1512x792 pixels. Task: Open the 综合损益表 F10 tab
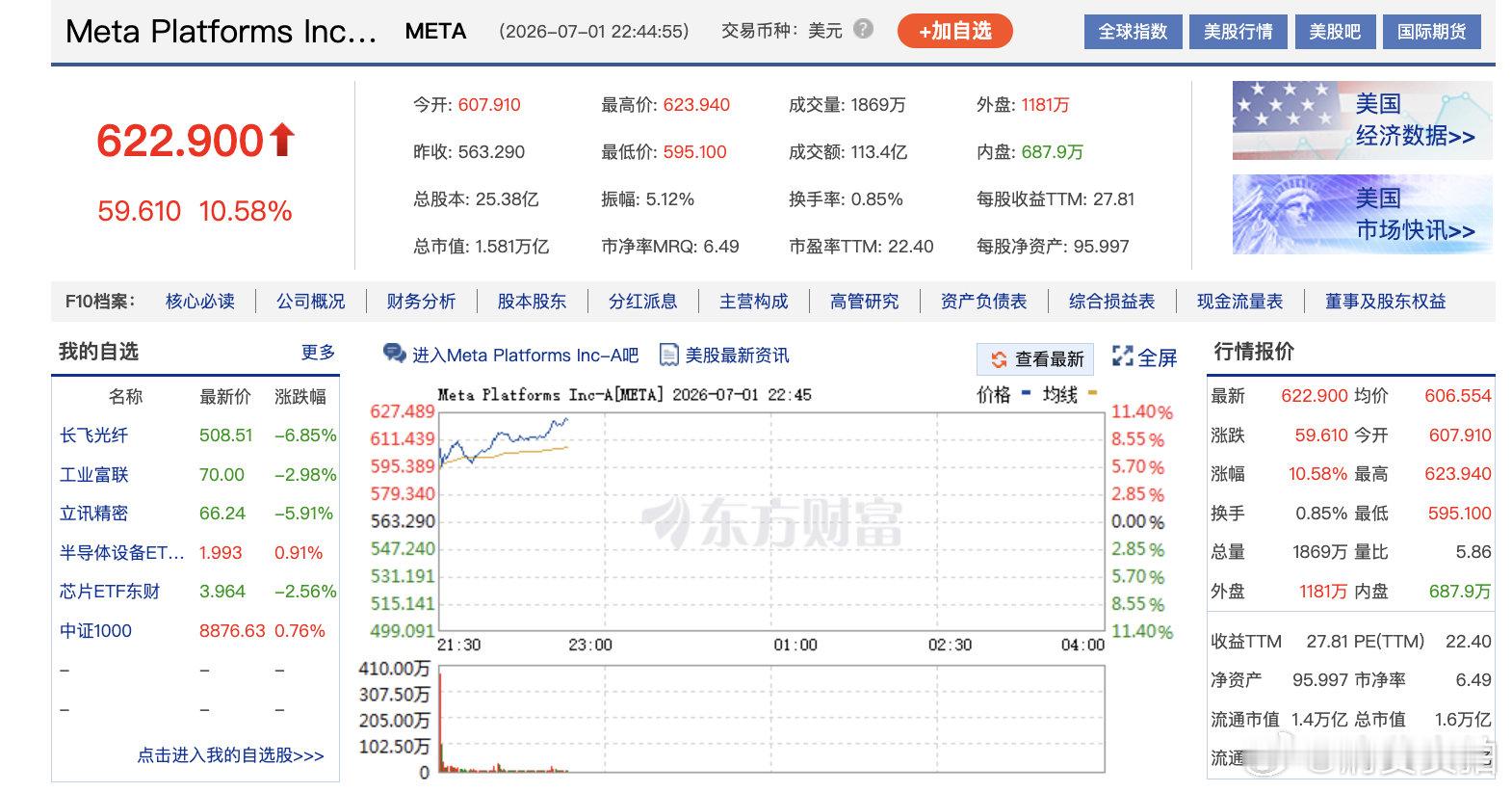[x=1111, y=302]
